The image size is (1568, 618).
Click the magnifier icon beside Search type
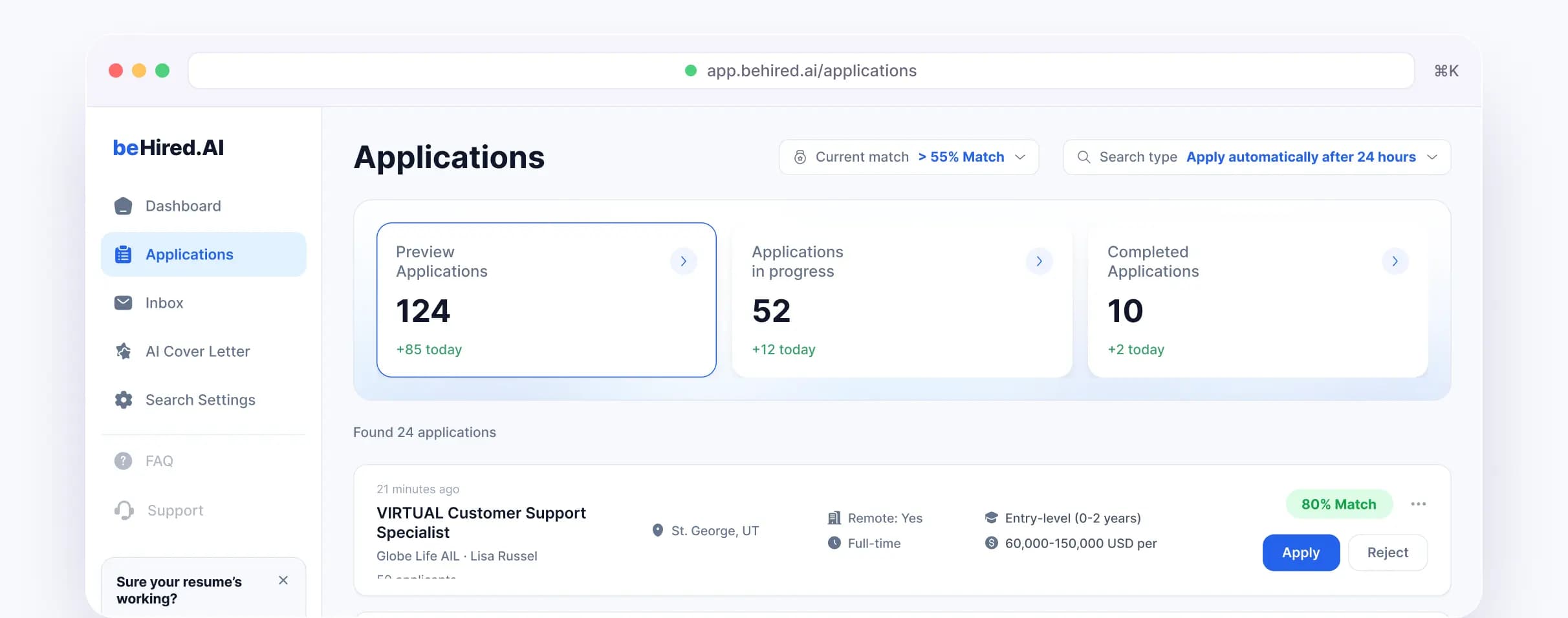click(1083, 157)
